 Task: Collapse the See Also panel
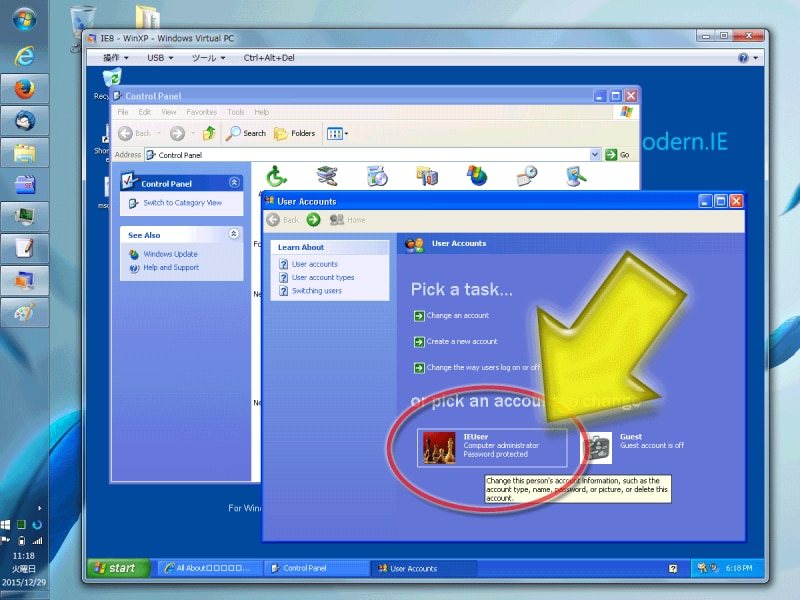[234, 234]
